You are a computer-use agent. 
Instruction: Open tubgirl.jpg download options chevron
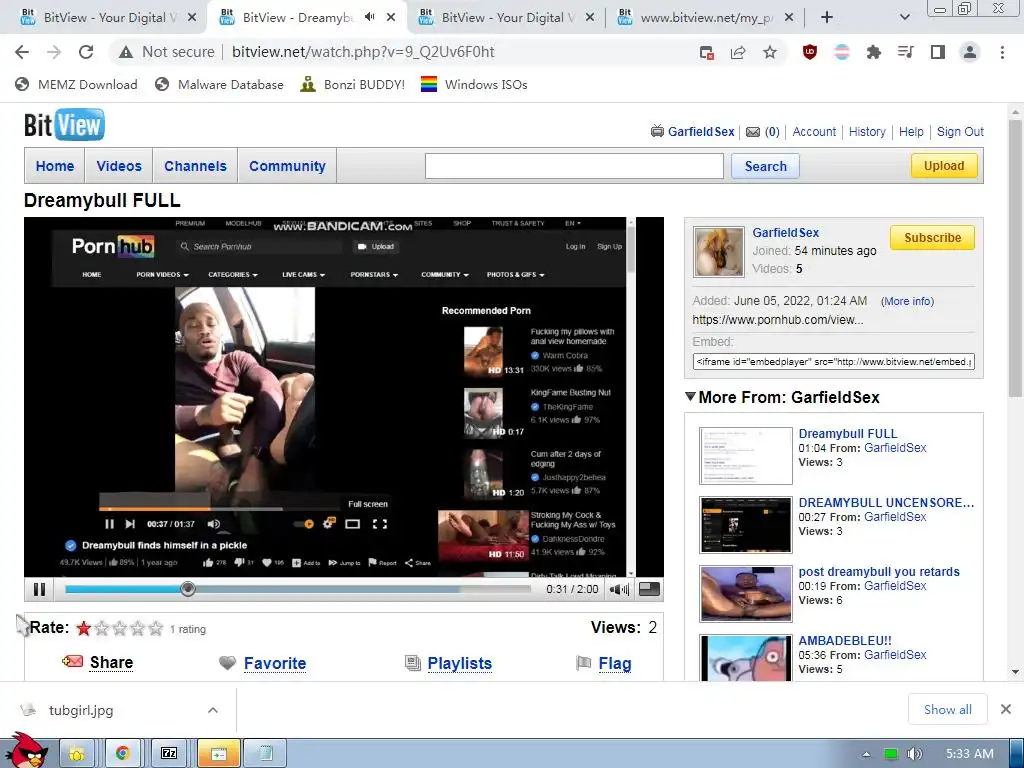pos(213,710)
